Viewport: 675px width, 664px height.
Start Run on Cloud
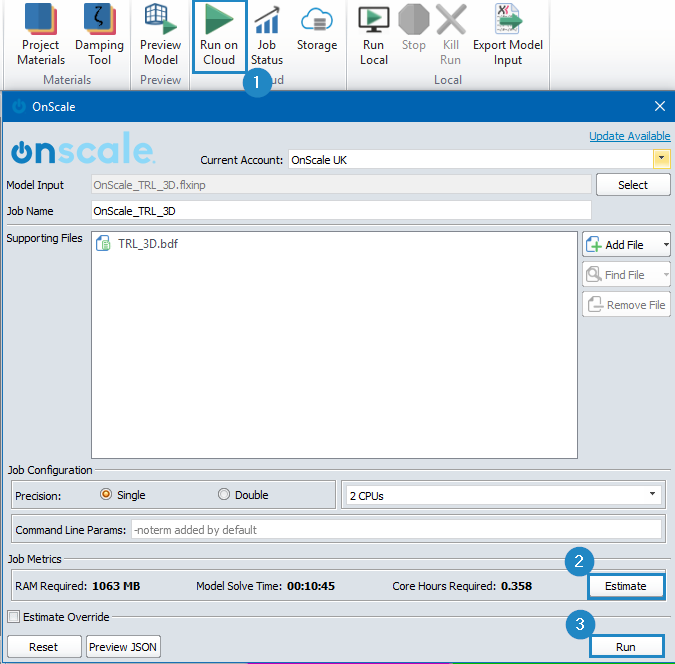coord(219,36)
